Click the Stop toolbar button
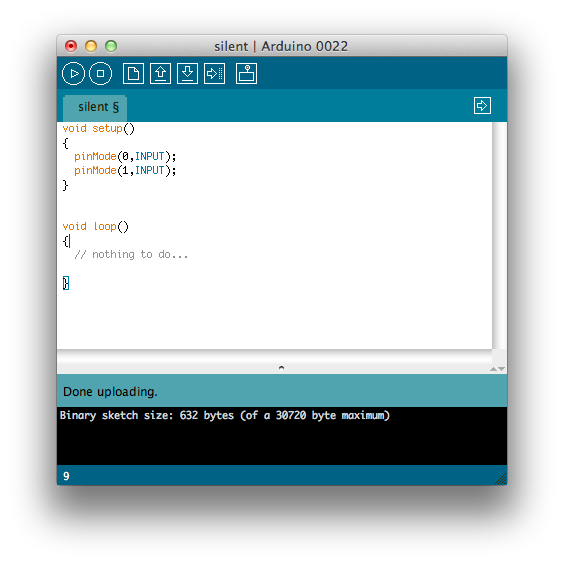Screen dimensions: 564x564 (100, 74)
